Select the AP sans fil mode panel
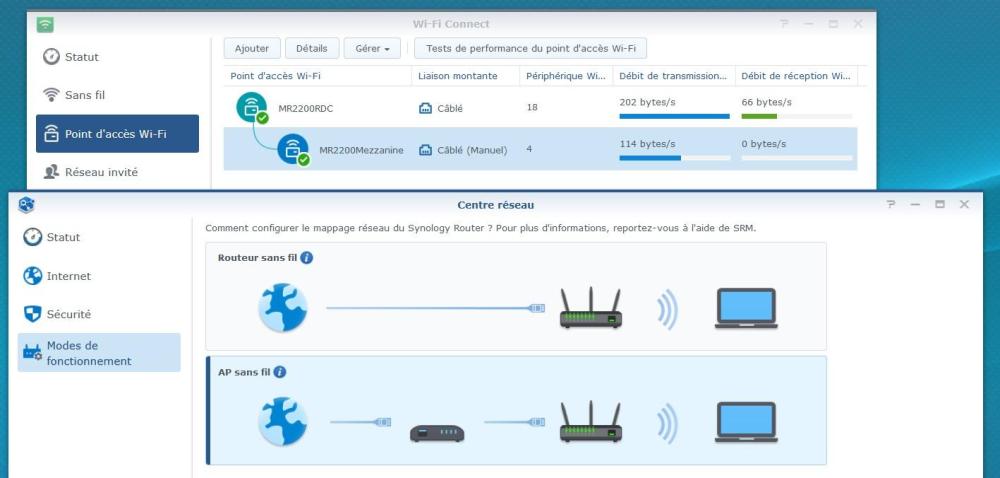The height and width of the screenshot is (478, 1000). point(516,410)
